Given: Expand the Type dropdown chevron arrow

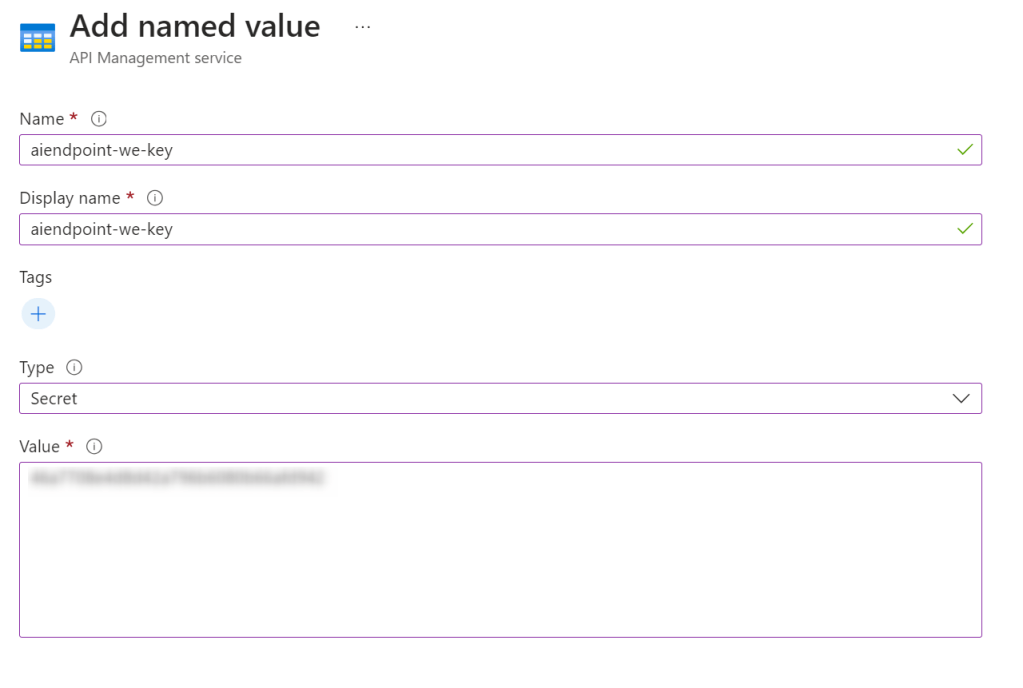Looking at the screenshot, I should 961,398.
